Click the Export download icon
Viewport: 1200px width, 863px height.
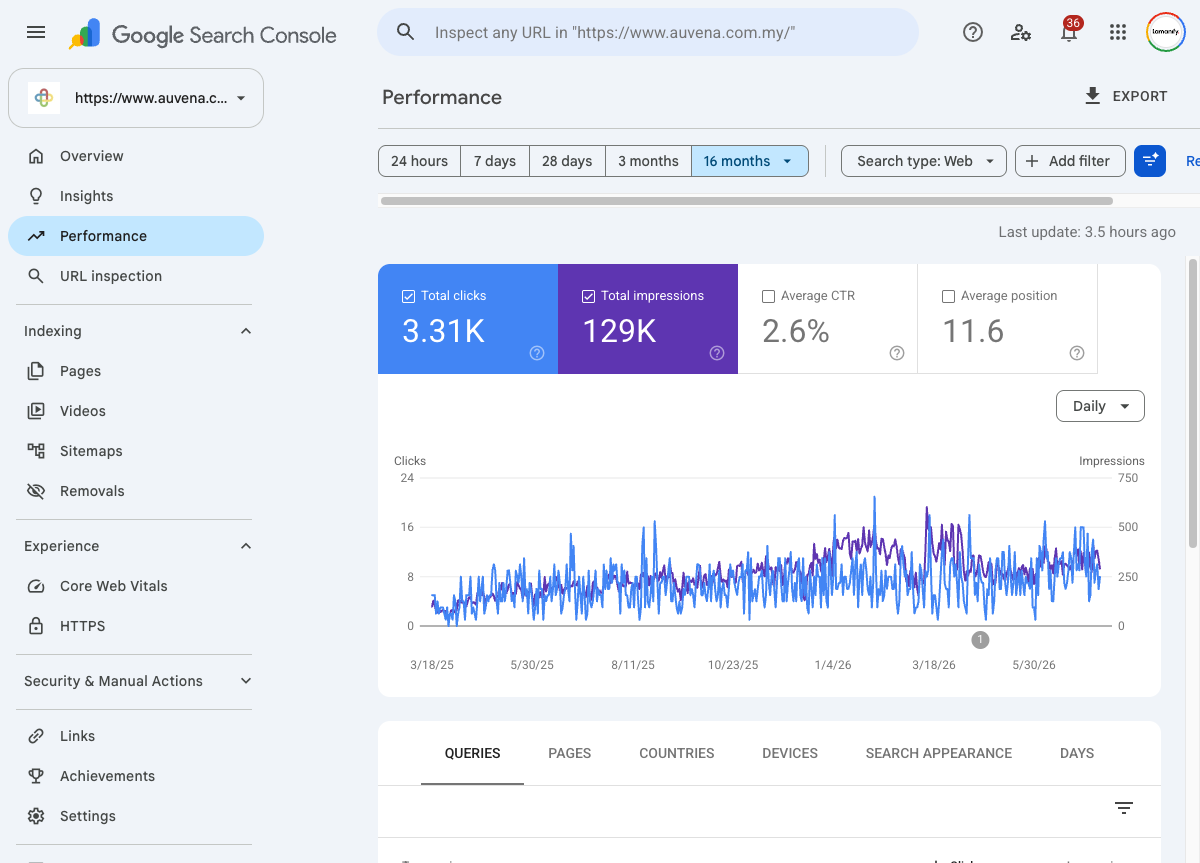click(1093, 96)
